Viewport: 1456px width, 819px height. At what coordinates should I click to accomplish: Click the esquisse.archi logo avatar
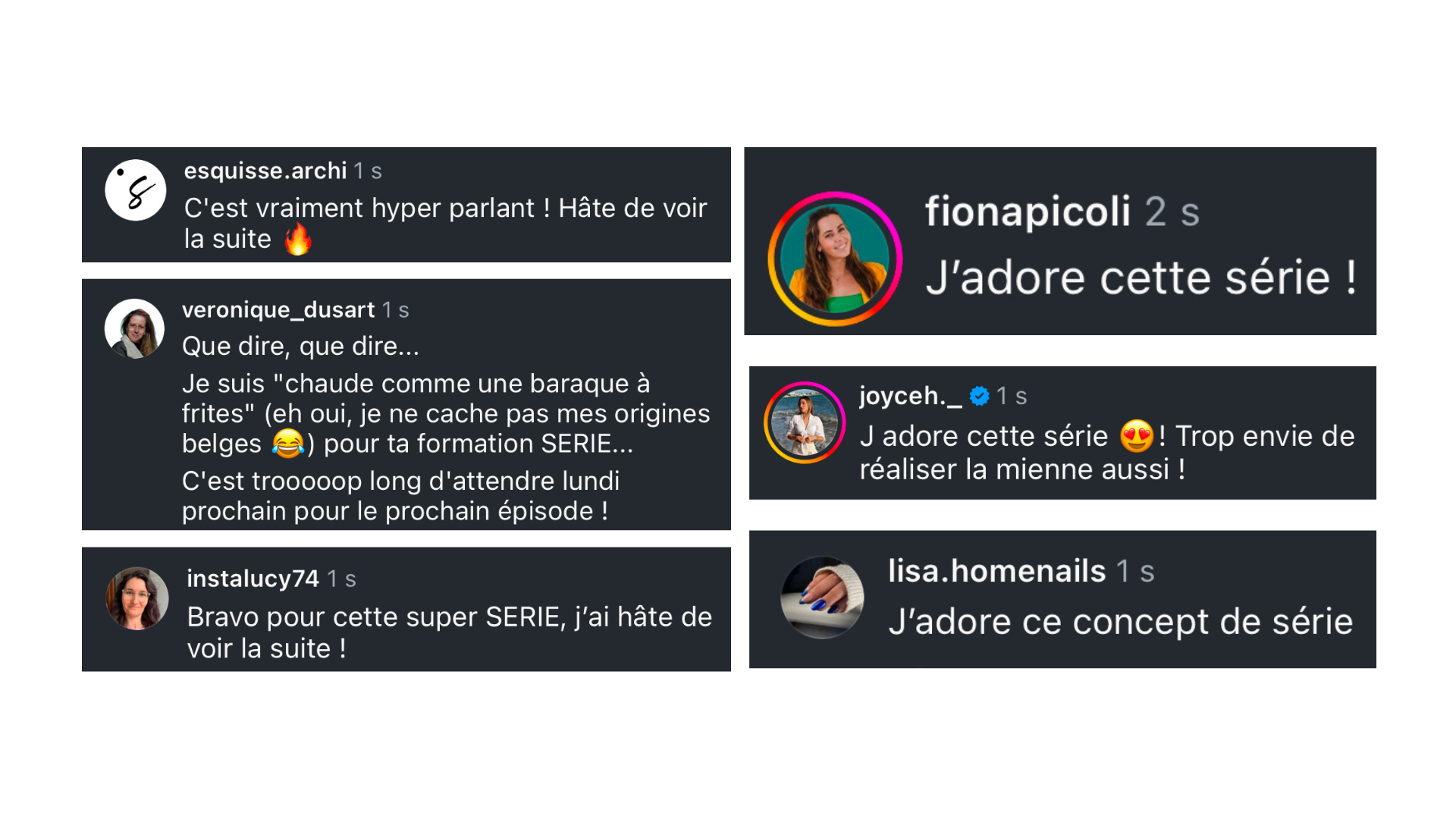click(x=136, y=190)
